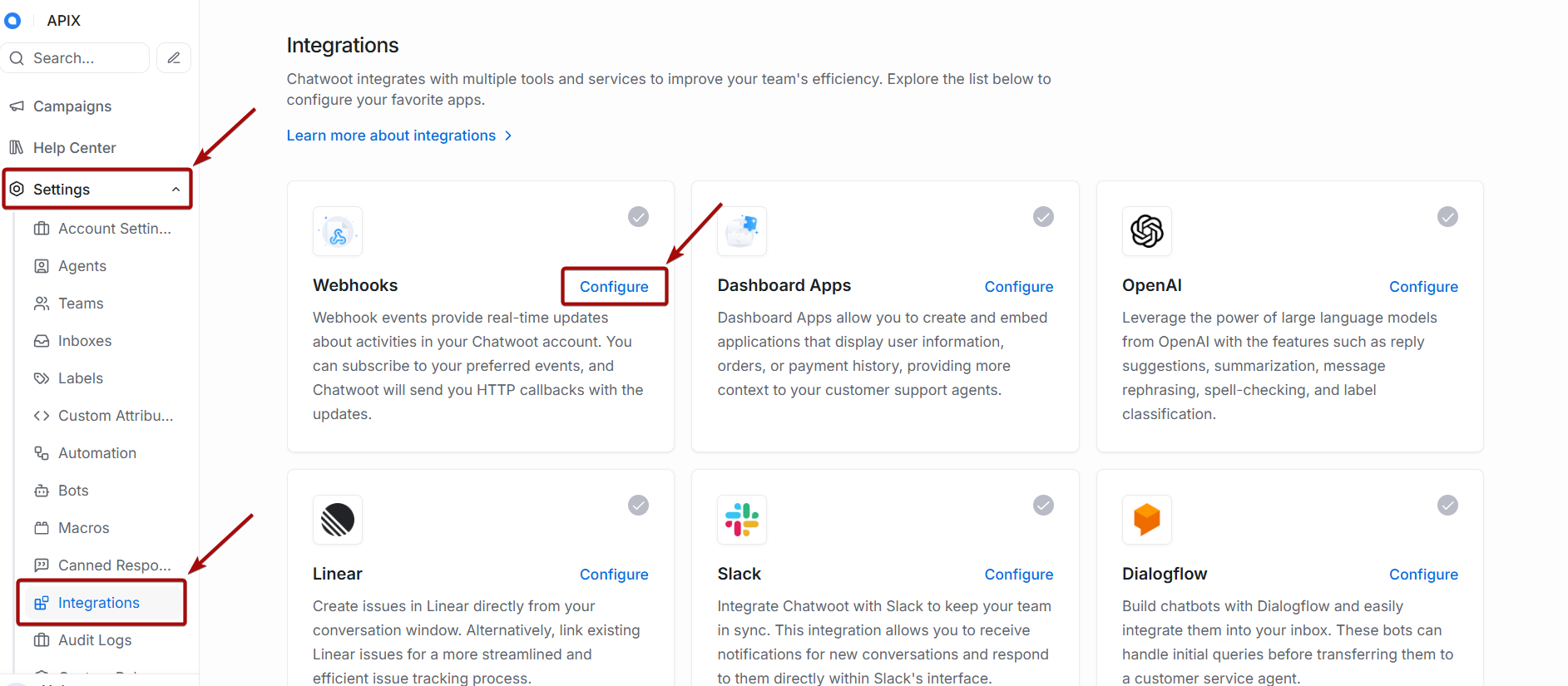The image size is (1568, 686).
Task: Click the Labels tag icon
Action: point(42,378)
